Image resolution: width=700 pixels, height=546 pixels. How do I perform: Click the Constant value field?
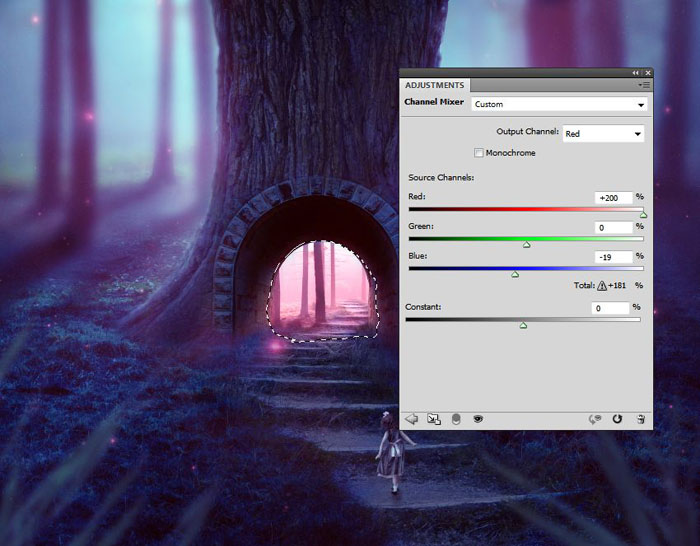pos(610,308)
